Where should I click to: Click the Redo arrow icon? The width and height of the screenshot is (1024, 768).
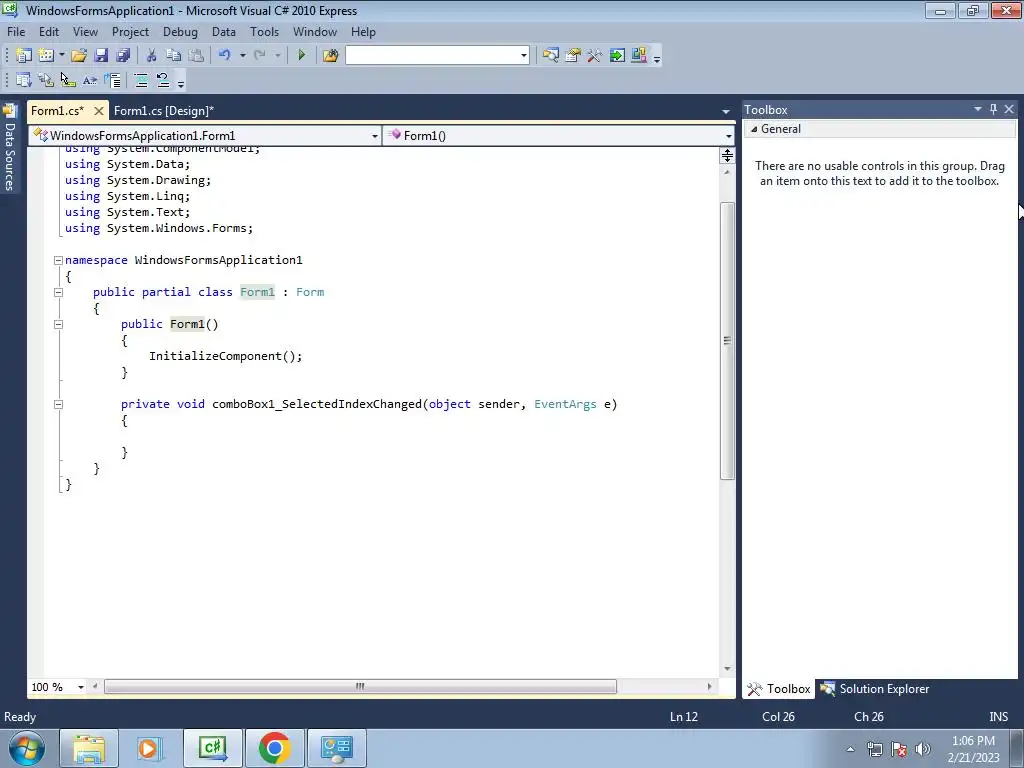click(260, 56)
